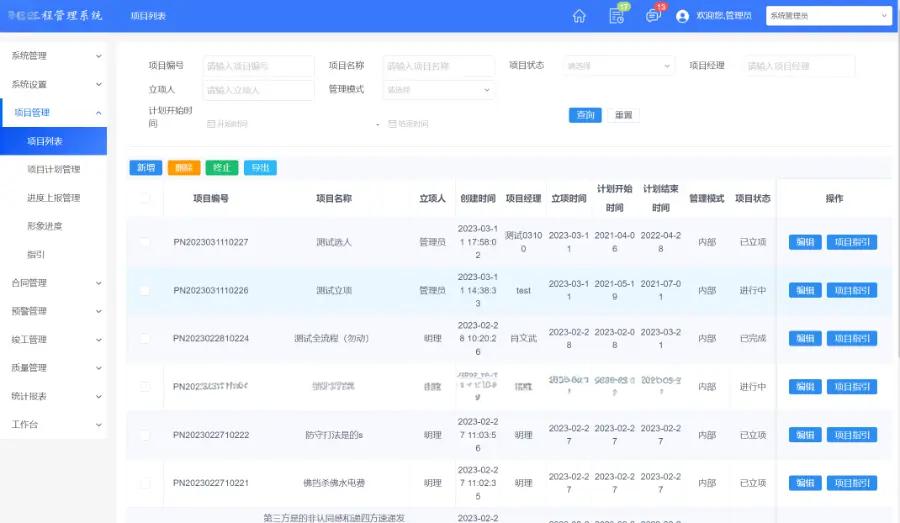Screen dimensions: 900x523
Task: Open 项目指引 for PN2023031110227
Action: click(x=852, y=242)
